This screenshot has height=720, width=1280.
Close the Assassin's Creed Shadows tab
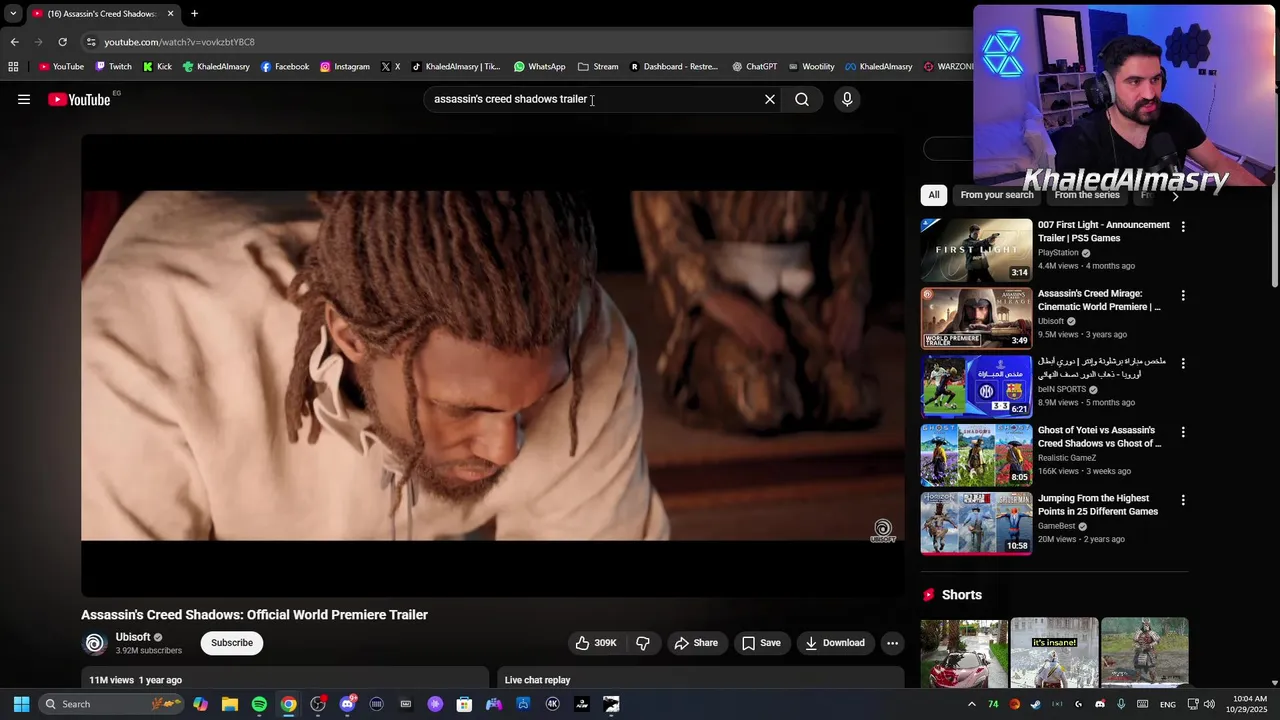point(170,14)
